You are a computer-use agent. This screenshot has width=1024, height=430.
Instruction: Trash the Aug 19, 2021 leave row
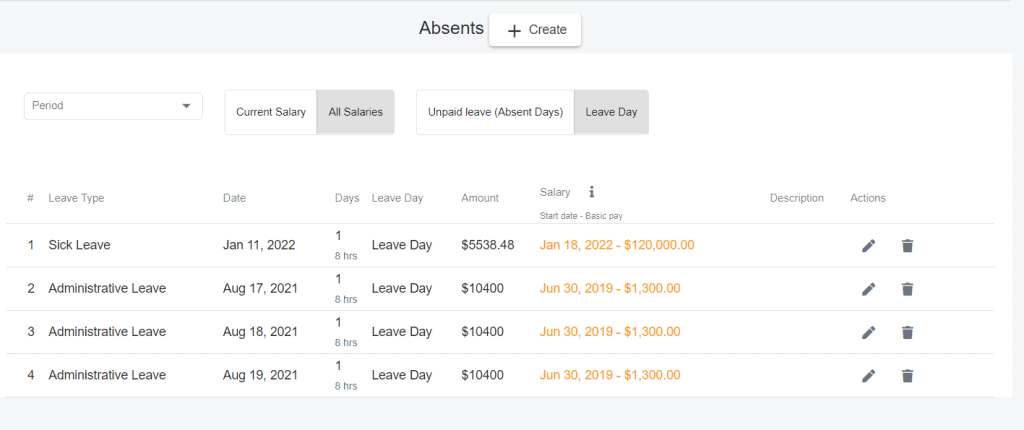coord(907,376)
